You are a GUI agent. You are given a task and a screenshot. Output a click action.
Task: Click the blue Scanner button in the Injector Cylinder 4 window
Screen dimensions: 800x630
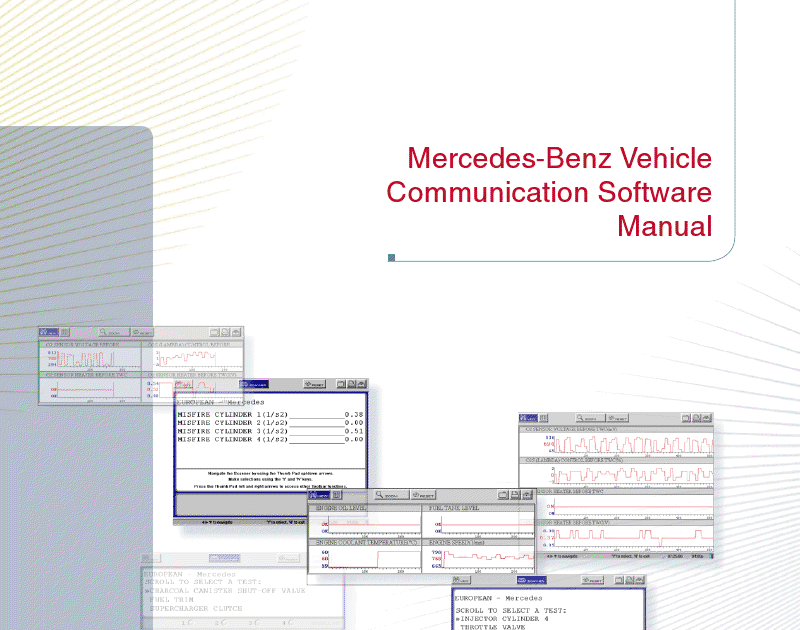click(531, 580)
